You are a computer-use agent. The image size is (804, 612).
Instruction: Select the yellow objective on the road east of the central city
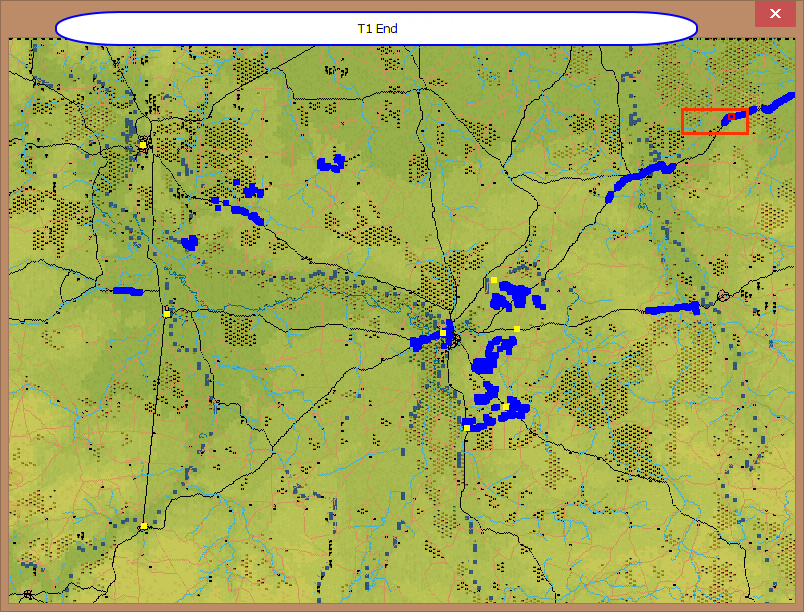click(517, 329)
